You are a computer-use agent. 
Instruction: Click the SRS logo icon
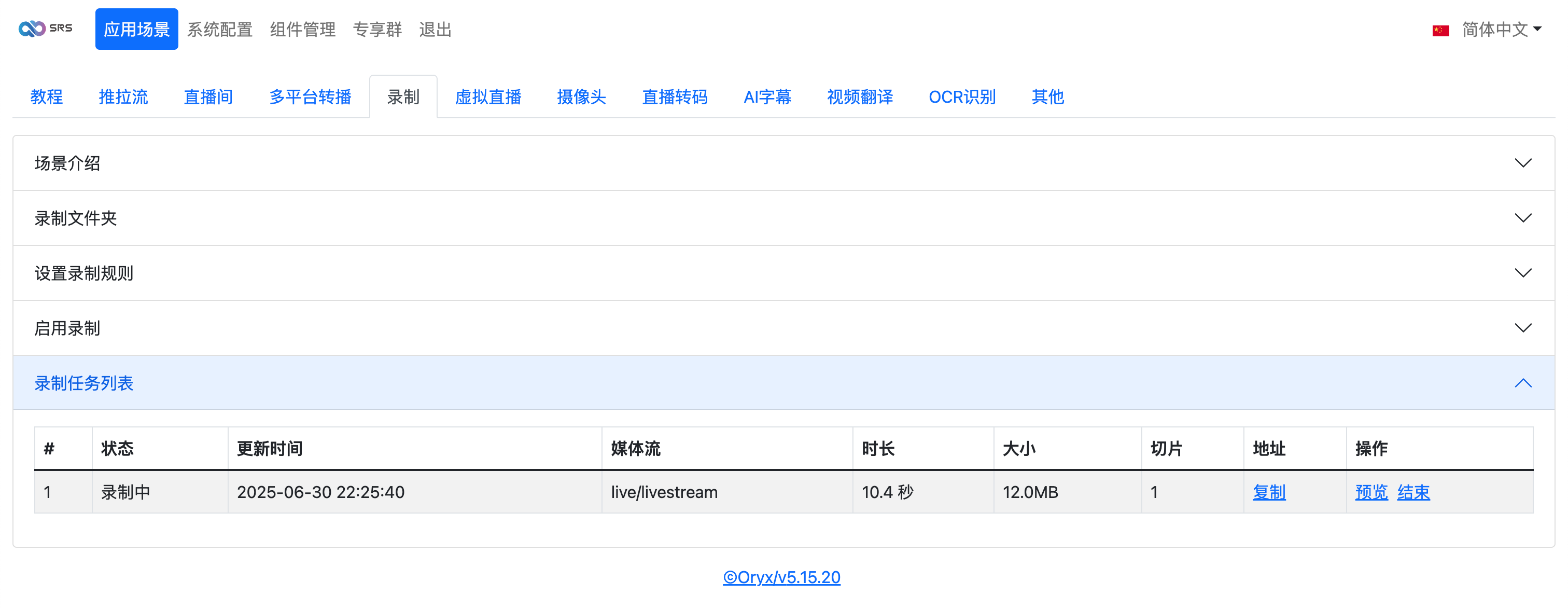point(46,29)
